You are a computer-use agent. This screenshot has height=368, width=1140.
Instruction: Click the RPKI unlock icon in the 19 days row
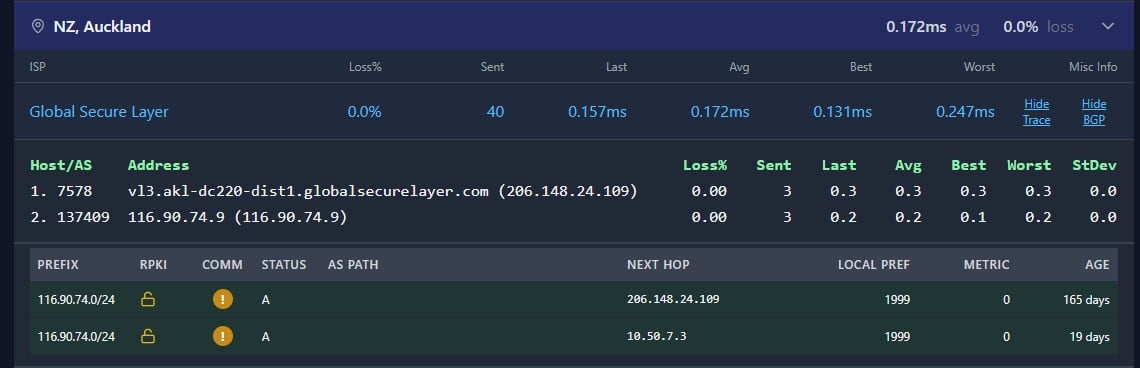click(148, 336)
